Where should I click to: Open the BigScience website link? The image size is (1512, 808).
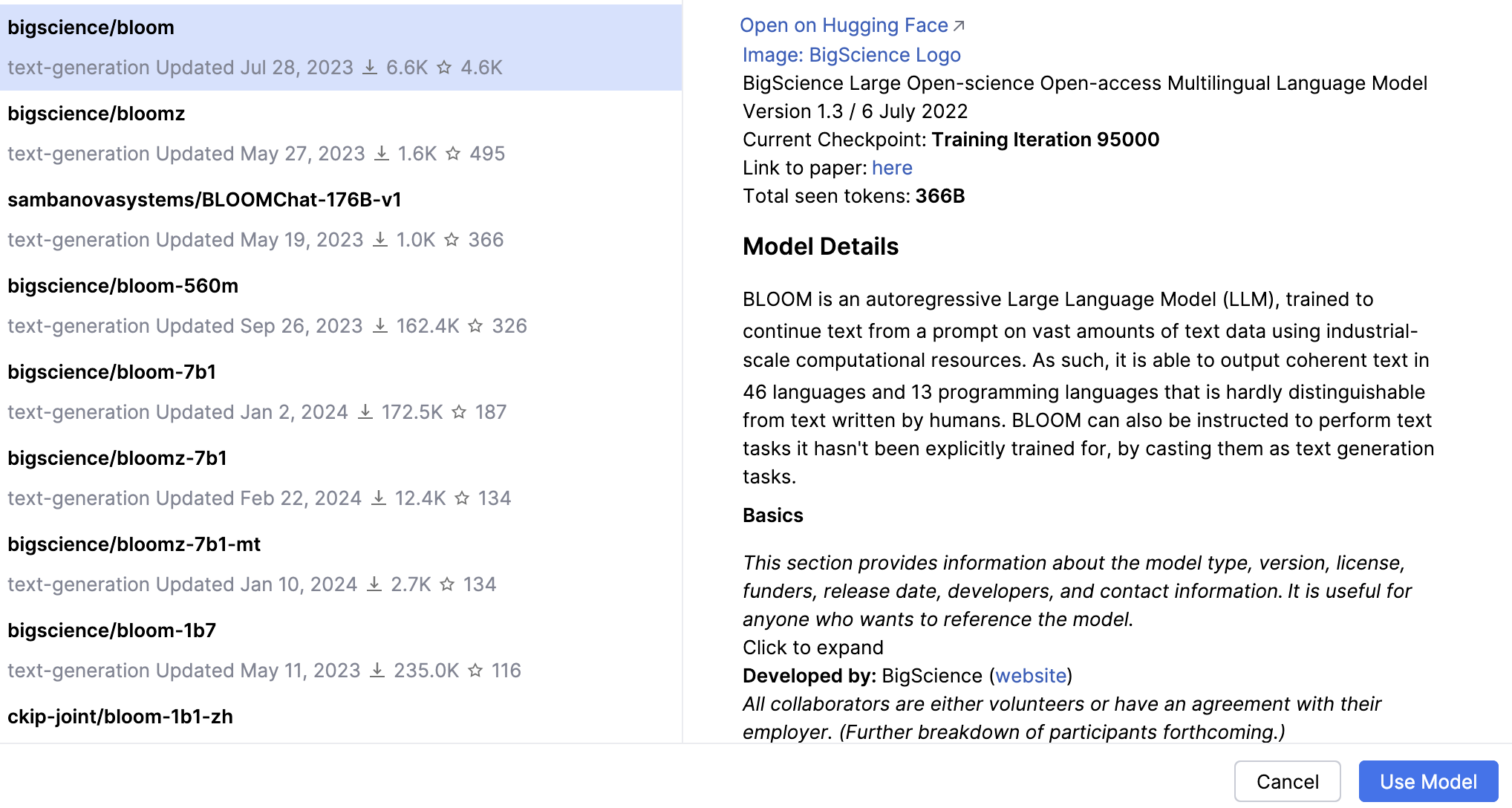coord(1030,676)
